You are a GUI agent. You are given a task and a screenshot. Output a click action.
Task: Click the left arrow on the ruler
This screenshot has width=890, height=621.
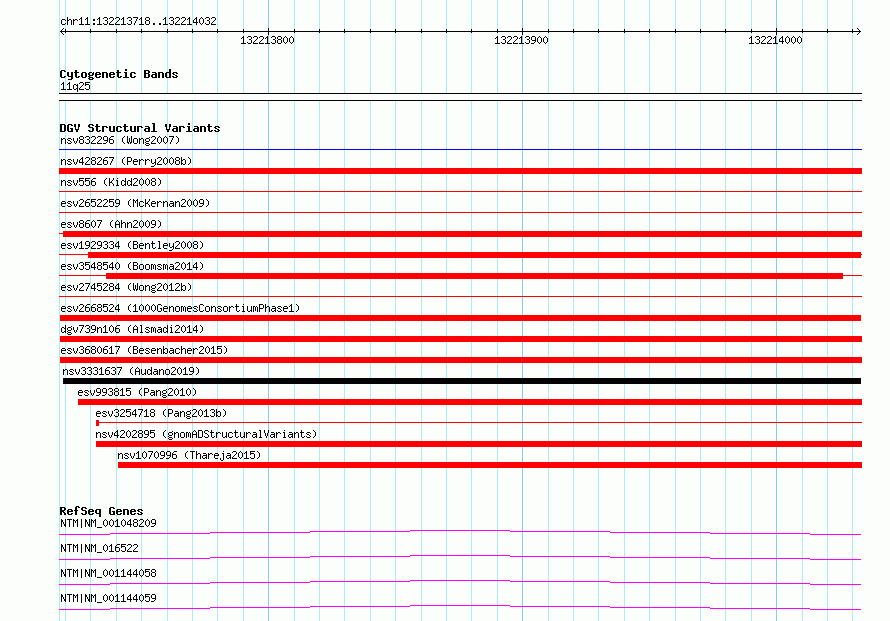coord(63,32)
